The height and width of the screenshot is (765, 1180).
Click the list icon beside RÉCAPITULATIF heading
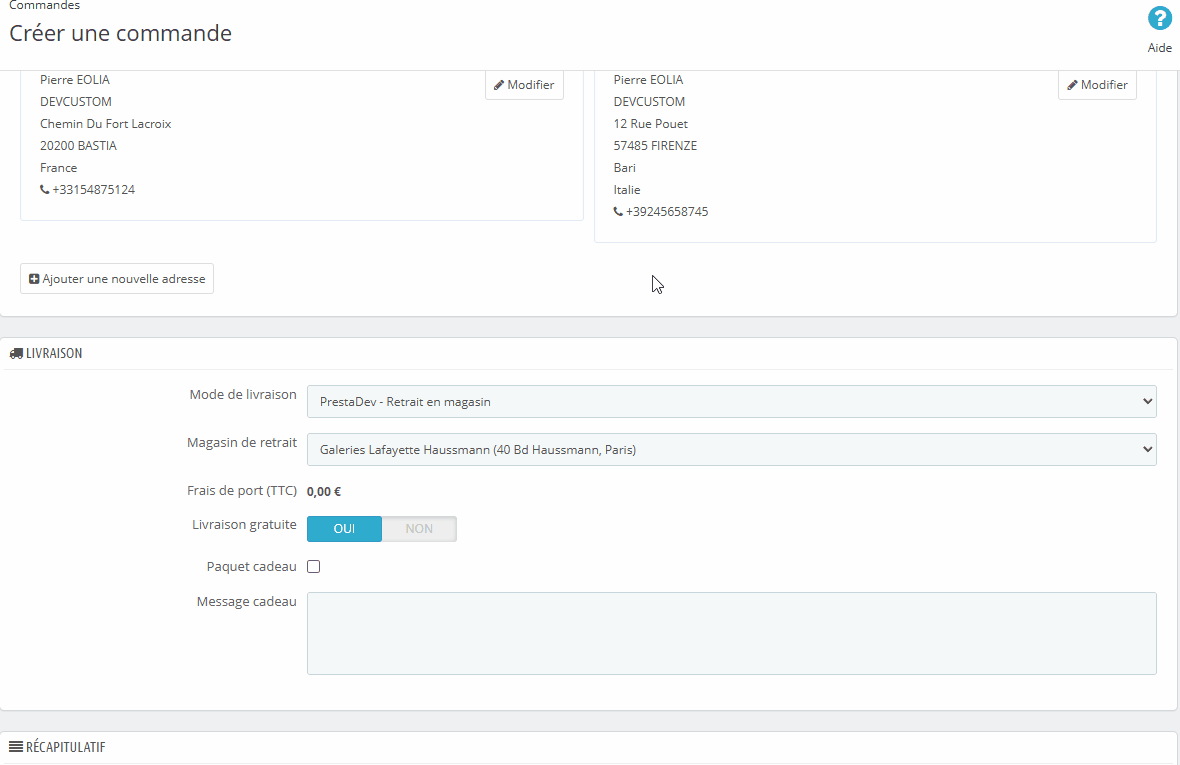(16, 747)
